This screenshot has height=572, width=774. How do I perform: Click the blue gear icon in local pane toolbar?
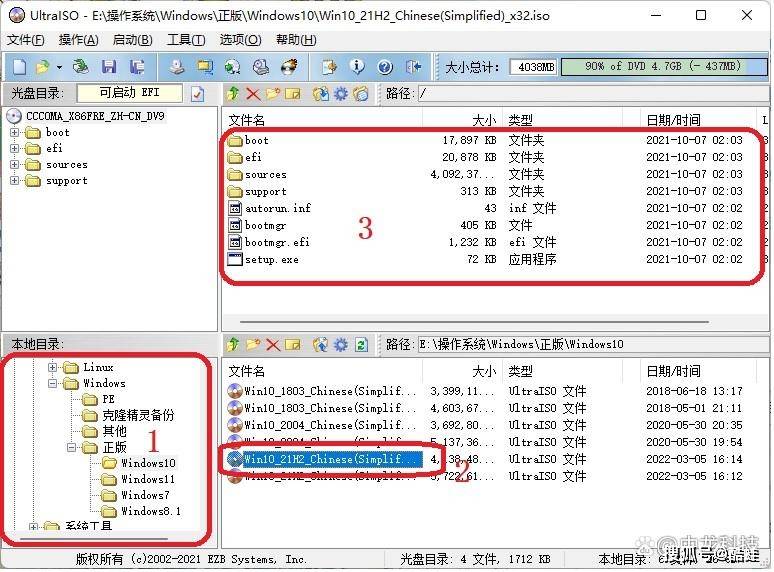click(341, 344)
